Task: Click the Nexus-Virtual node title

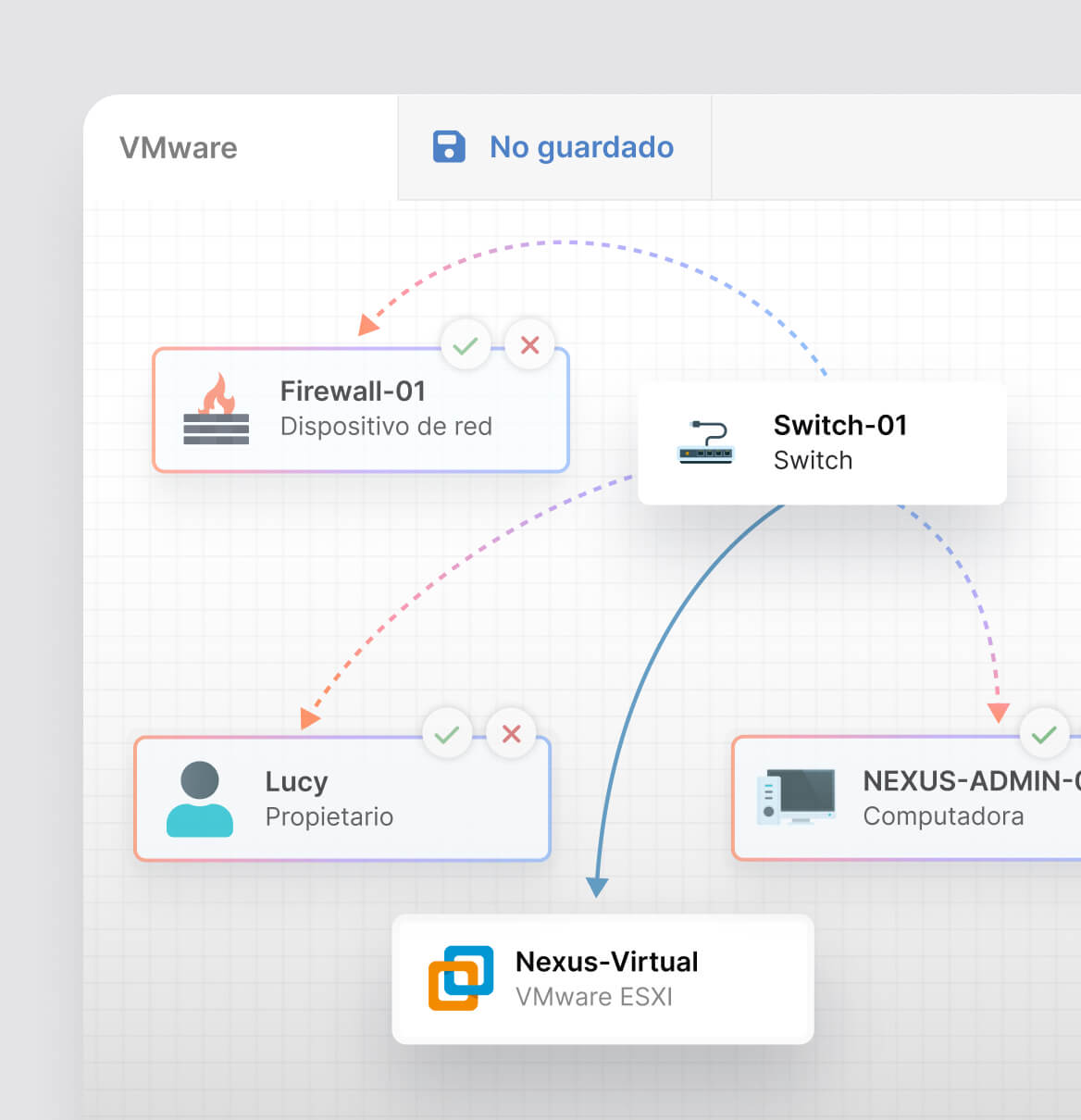Action: (x=606, y=961)
